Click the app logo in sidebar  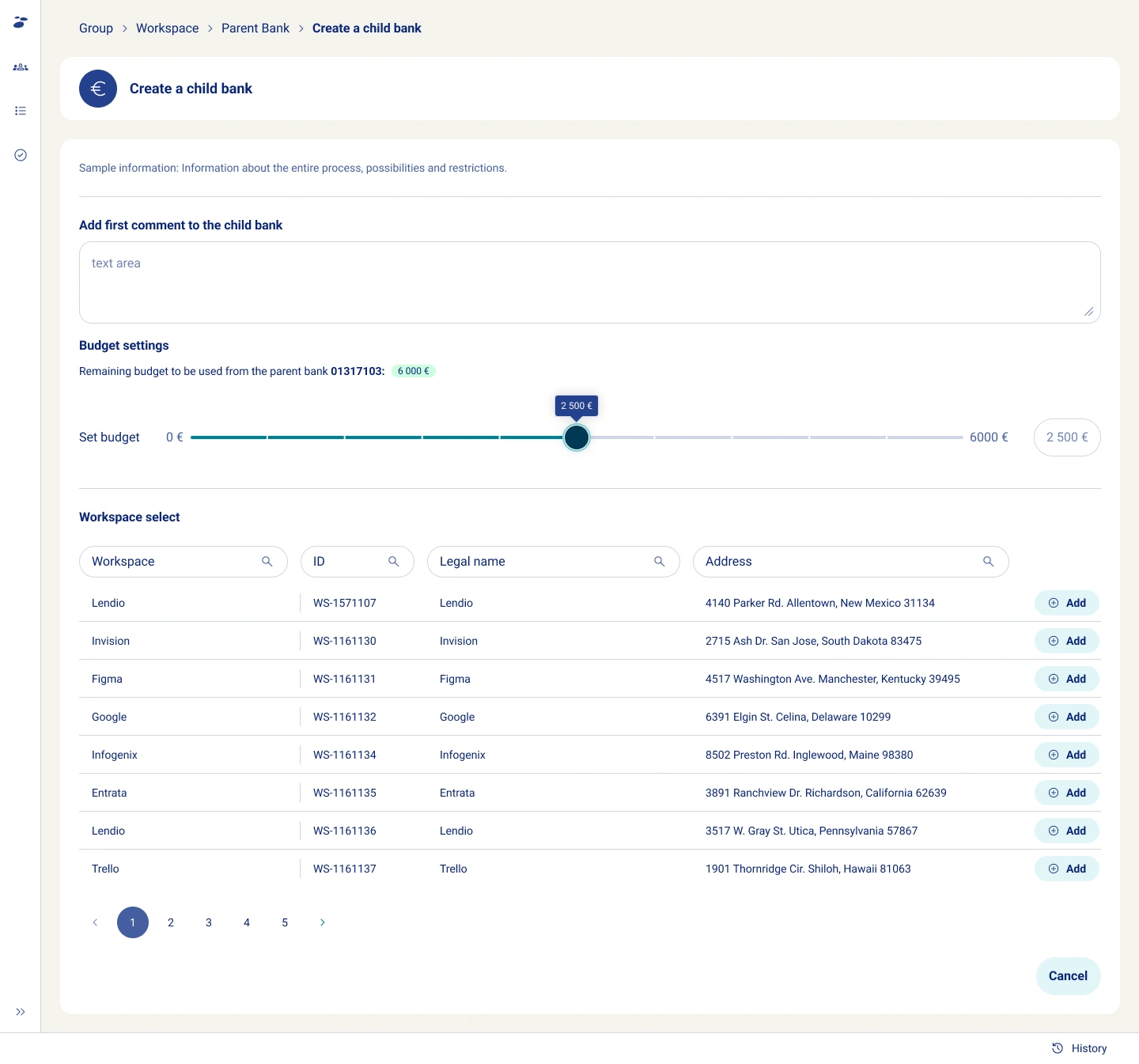pyautogui.click(x=21, y=22)
